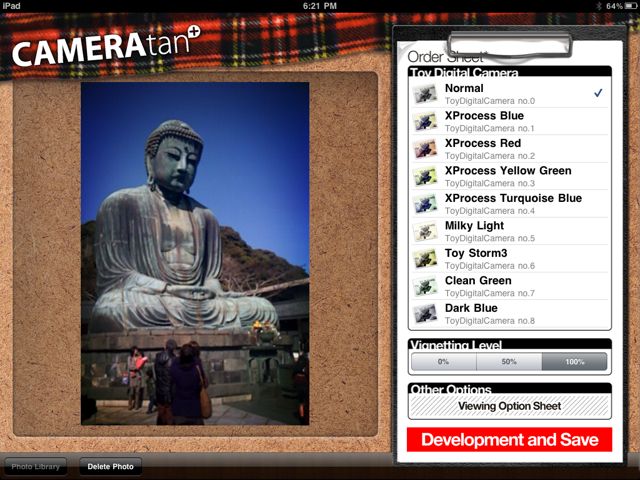Choose XProcess Blue filter label
Screen dimensions: 640x480
coord(484,116)
